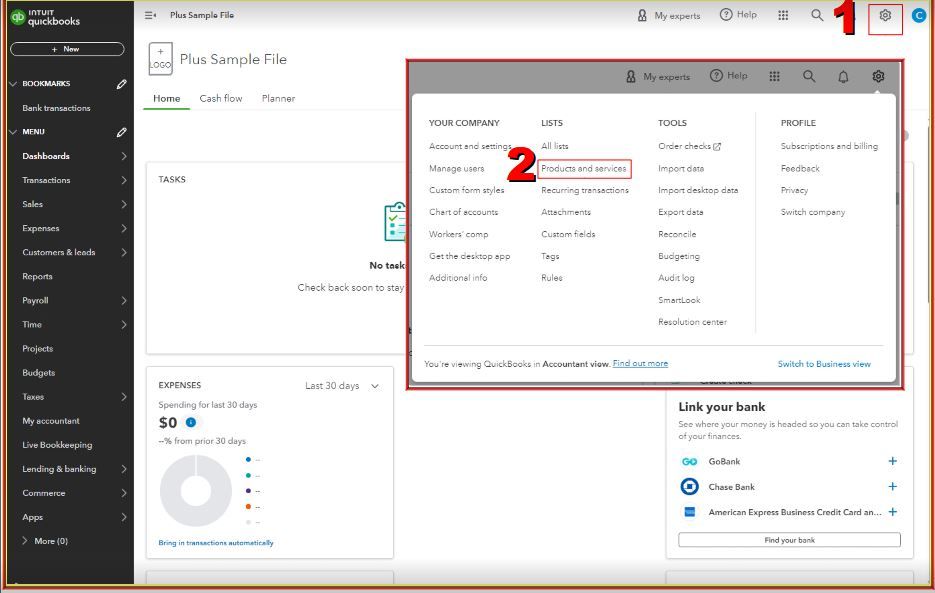Expand the Customers & leads submenu arrow
Screen dimensions: 935x593
123,252
